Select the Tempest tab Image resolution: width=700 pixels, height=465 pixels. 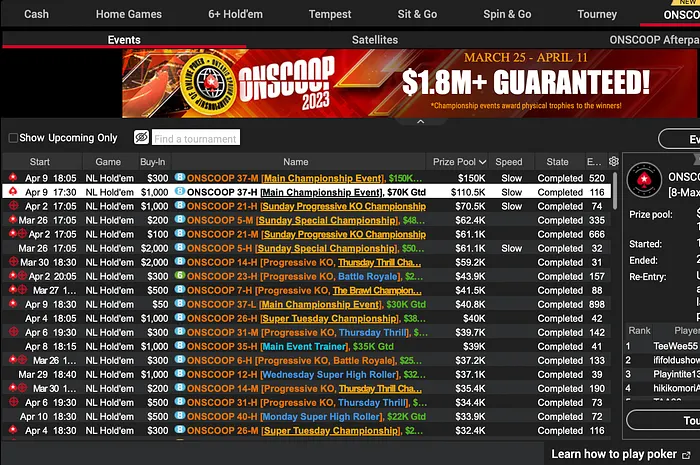click(x=330, y=14)
